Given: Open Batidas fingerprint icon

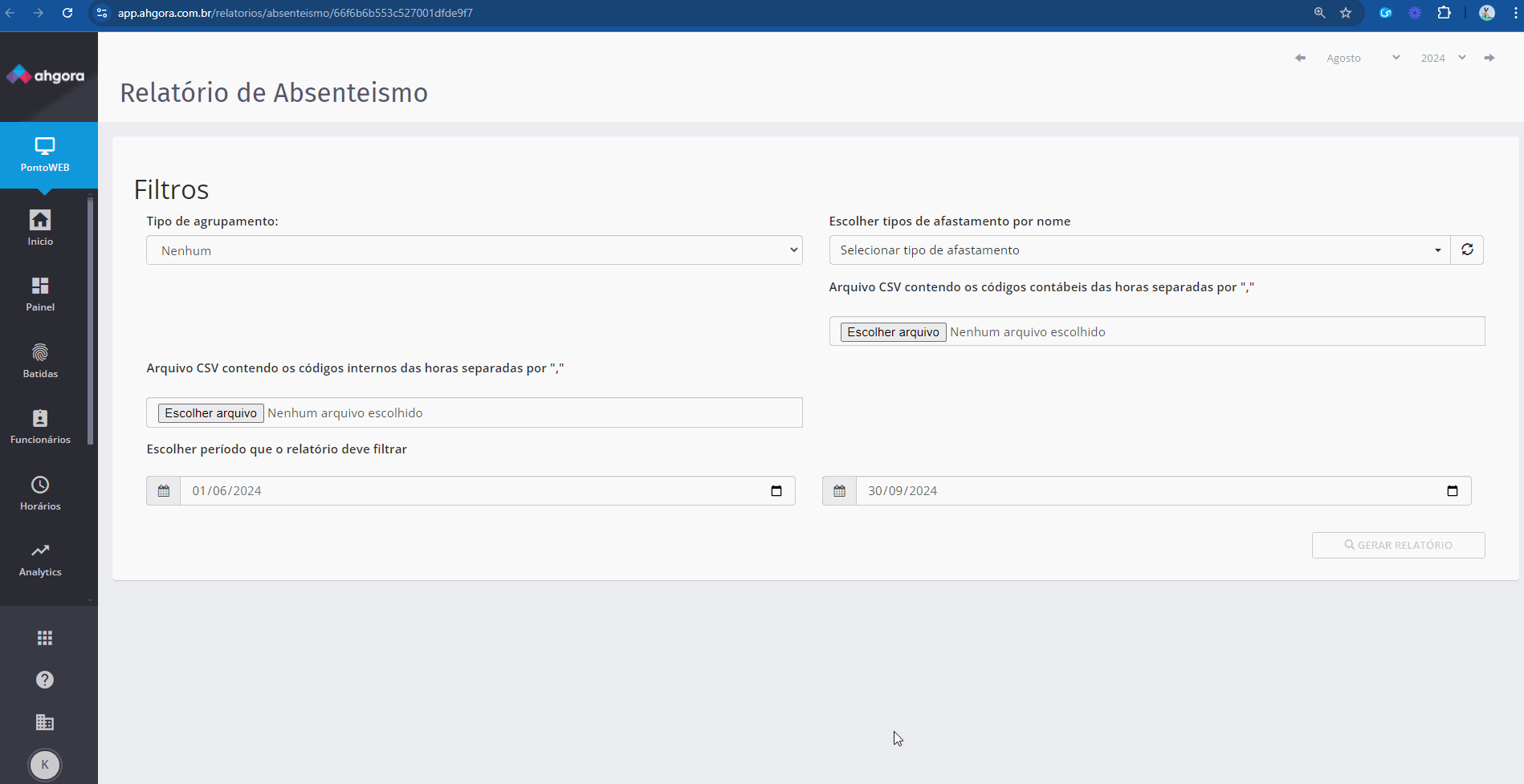Looking at the screenshot, I should pyautogui.click(x=40, y=360).
